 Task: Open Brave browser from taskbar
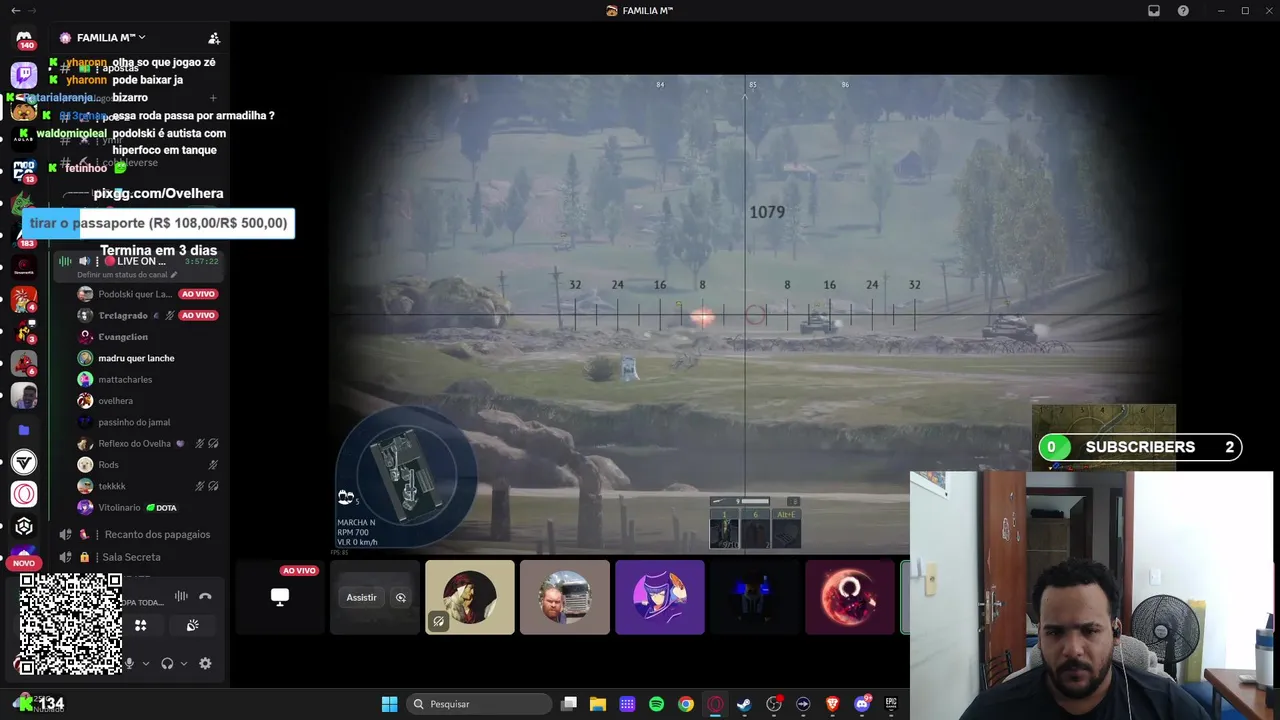pos(832,704)
